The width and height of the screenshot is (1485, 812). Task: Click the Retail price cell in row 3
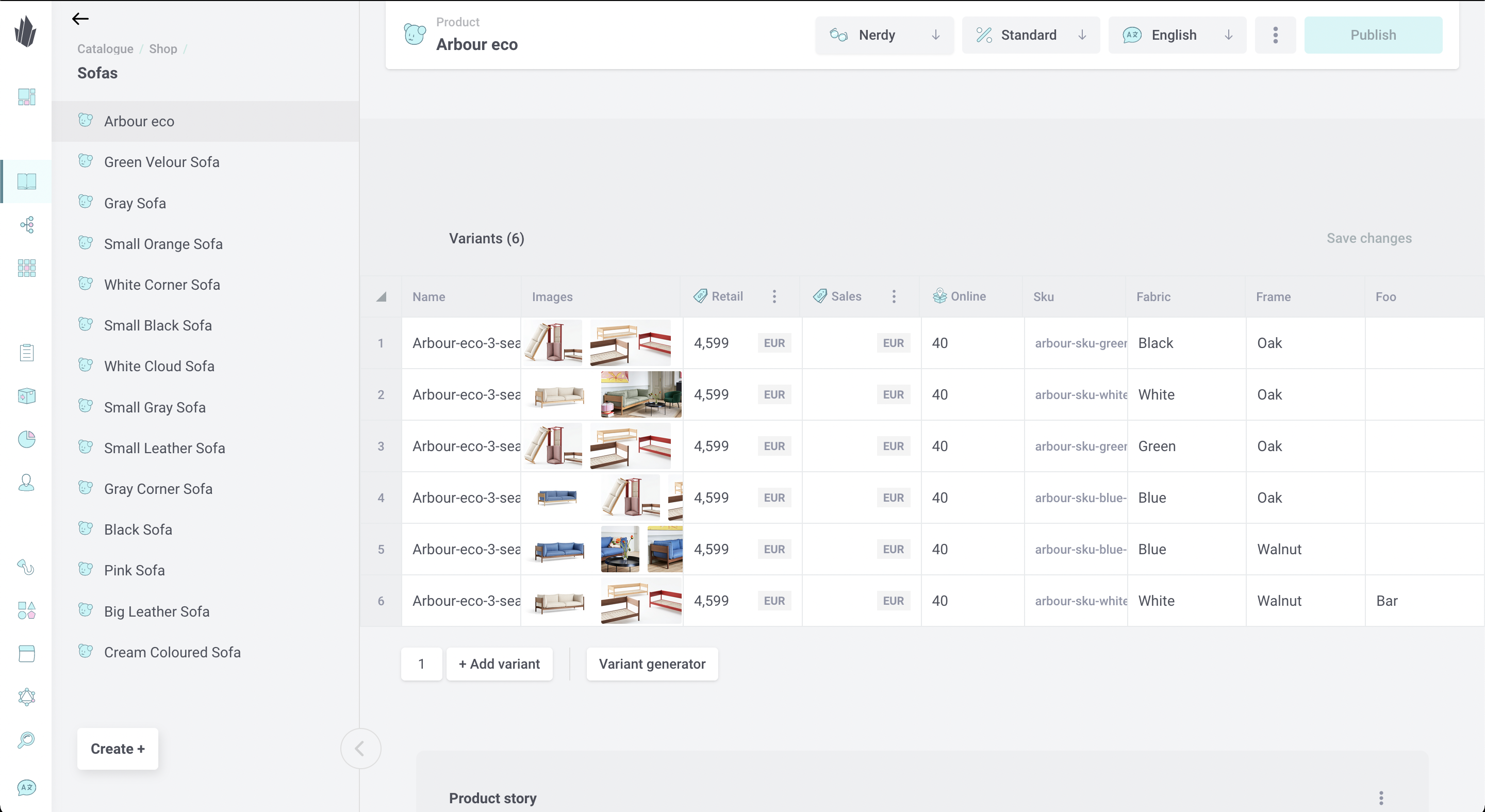tap(742, 446)
